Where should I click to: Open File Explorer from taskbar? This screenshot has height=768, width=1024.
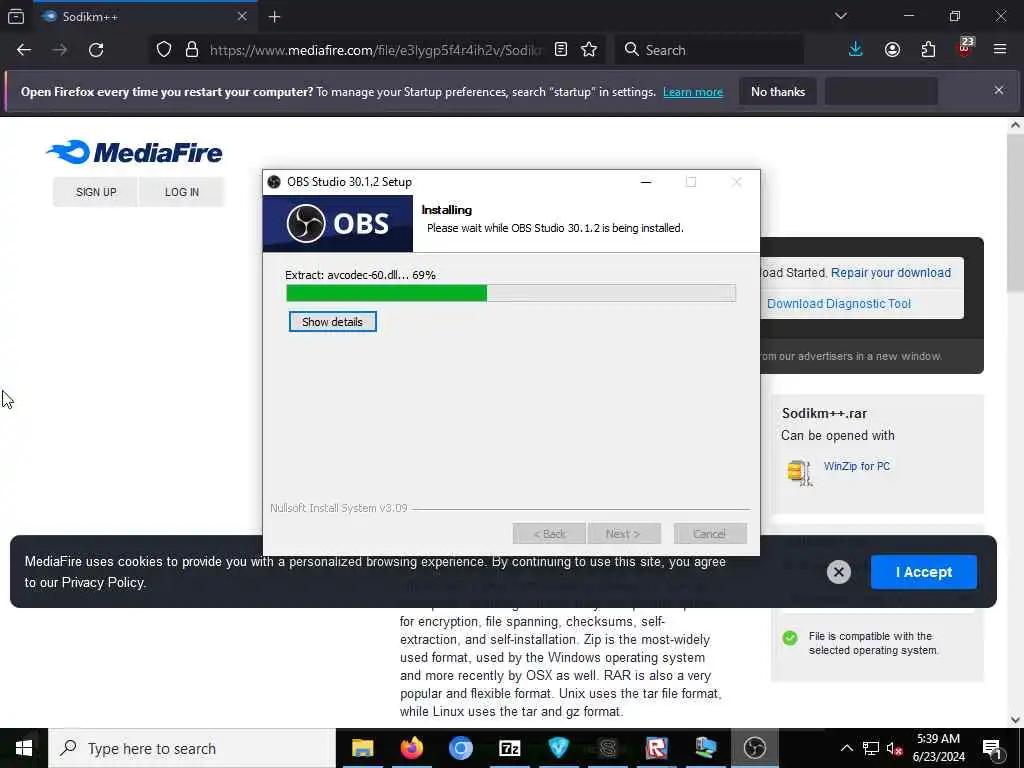point(362,748)
